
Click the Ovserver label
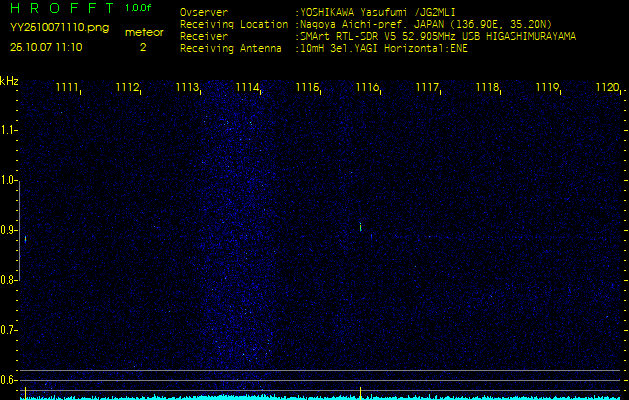pos(204,12)
